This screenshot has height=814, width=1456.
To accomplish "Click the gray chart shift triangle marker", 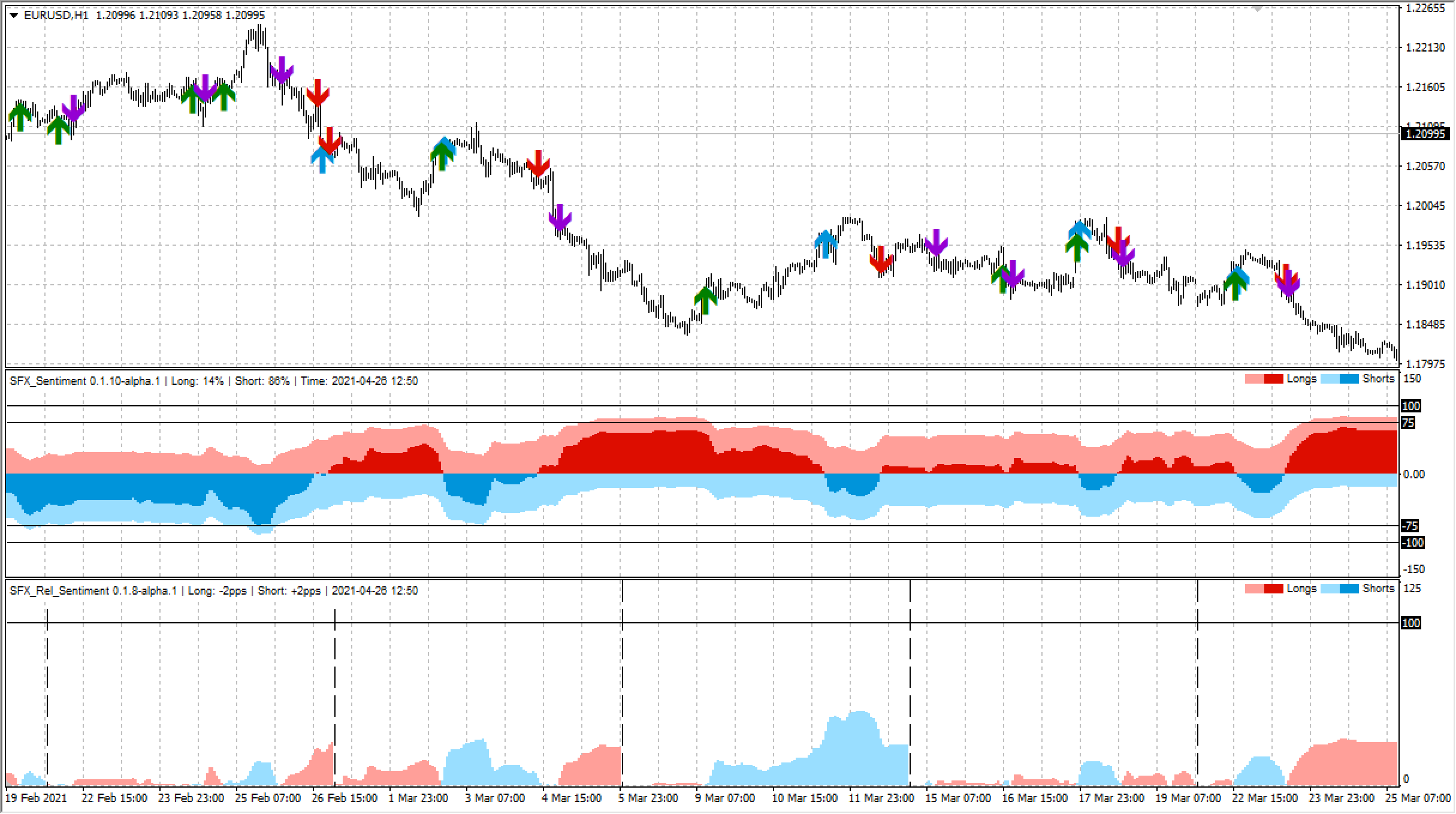I will click(x=1257, y=8).
